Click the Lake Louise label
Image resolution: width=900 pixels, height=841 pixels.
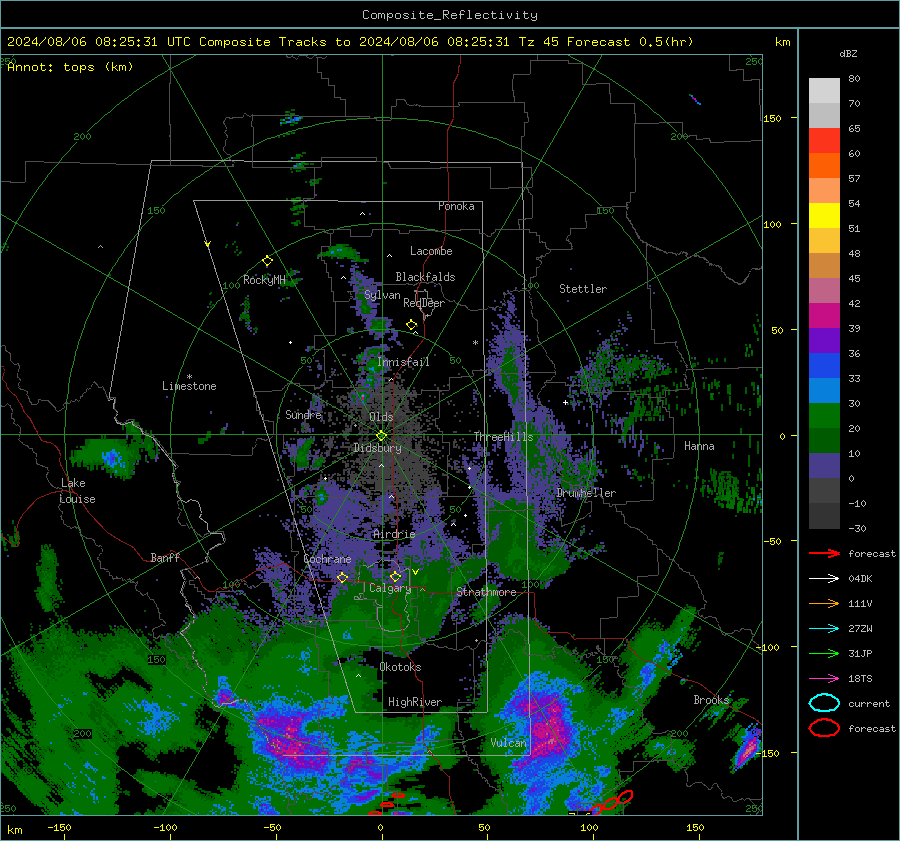[x=77, y=491]
